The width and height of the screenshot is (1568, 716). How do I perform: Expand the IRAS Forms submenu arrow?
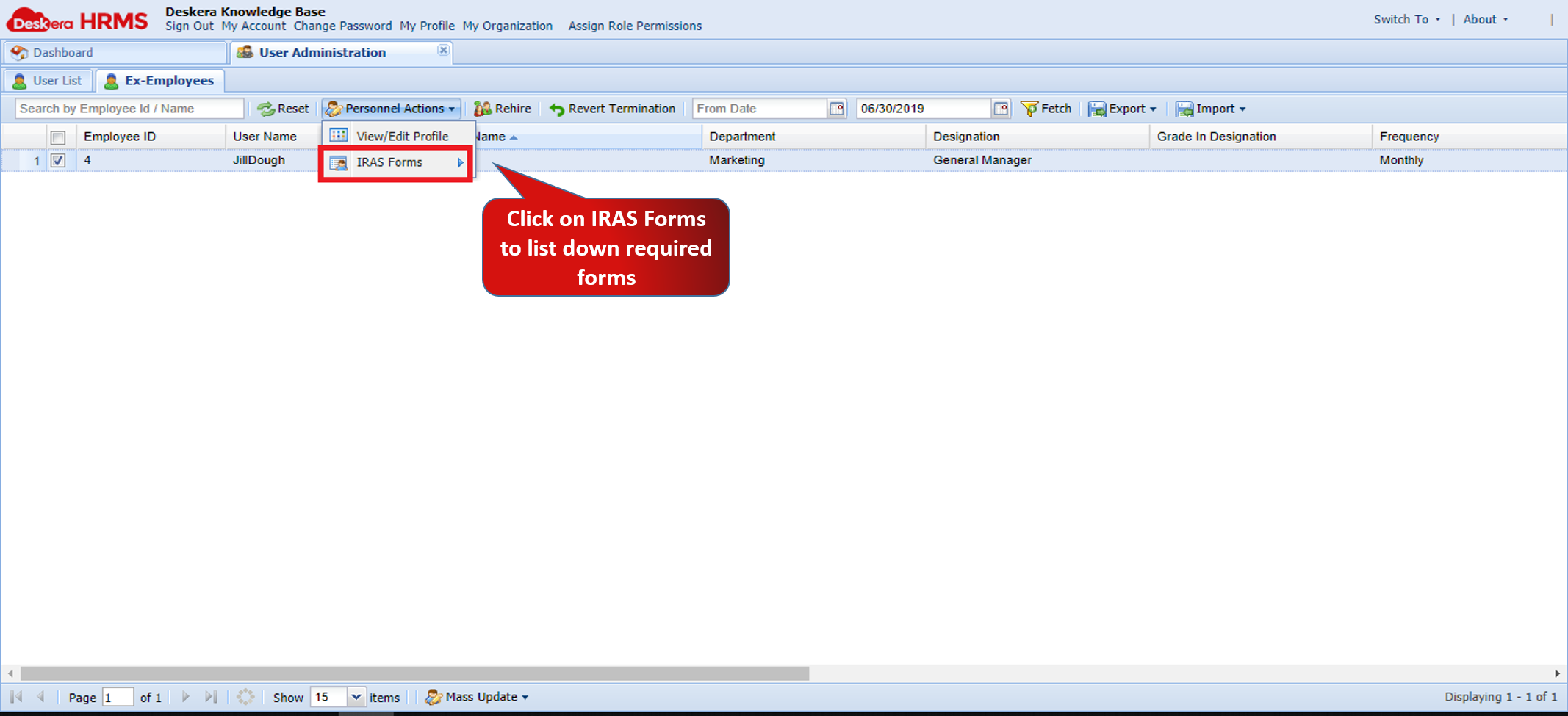tap(461, 163)
